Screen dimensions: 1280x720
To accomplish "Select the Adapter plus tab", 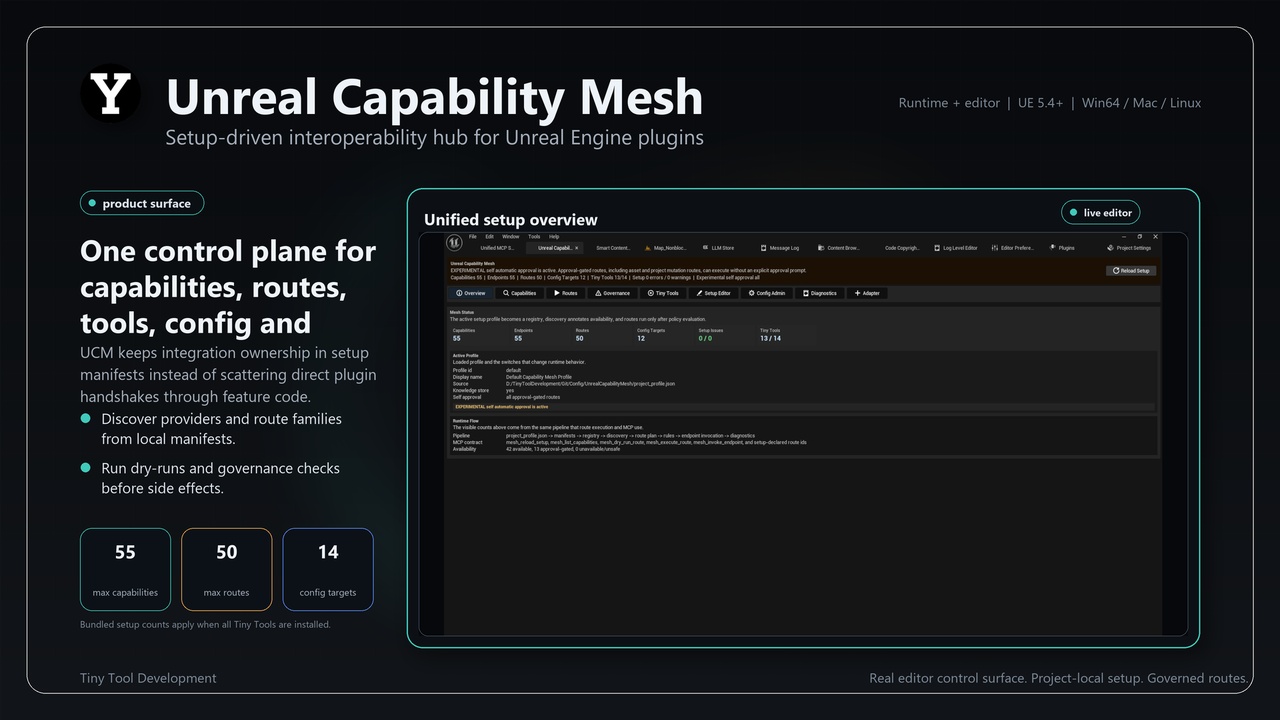I will (866, 293).
